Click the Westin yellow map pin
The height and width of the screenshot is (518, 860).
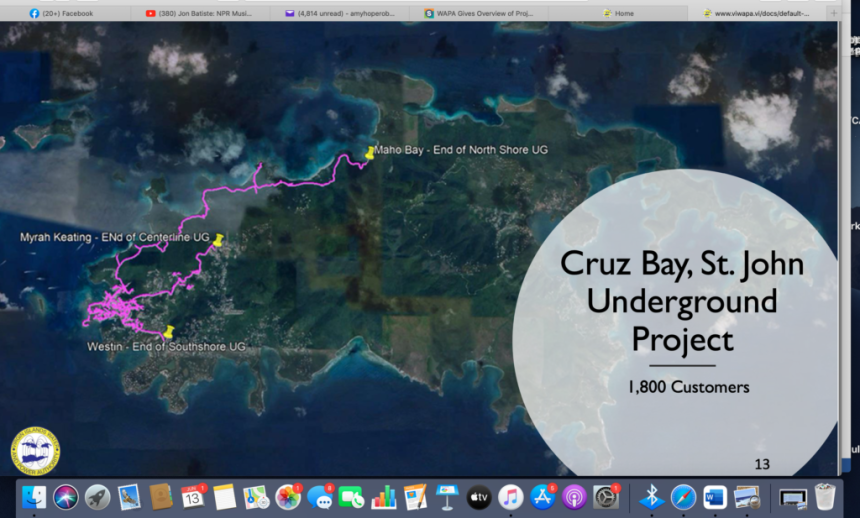coord(168,330)
